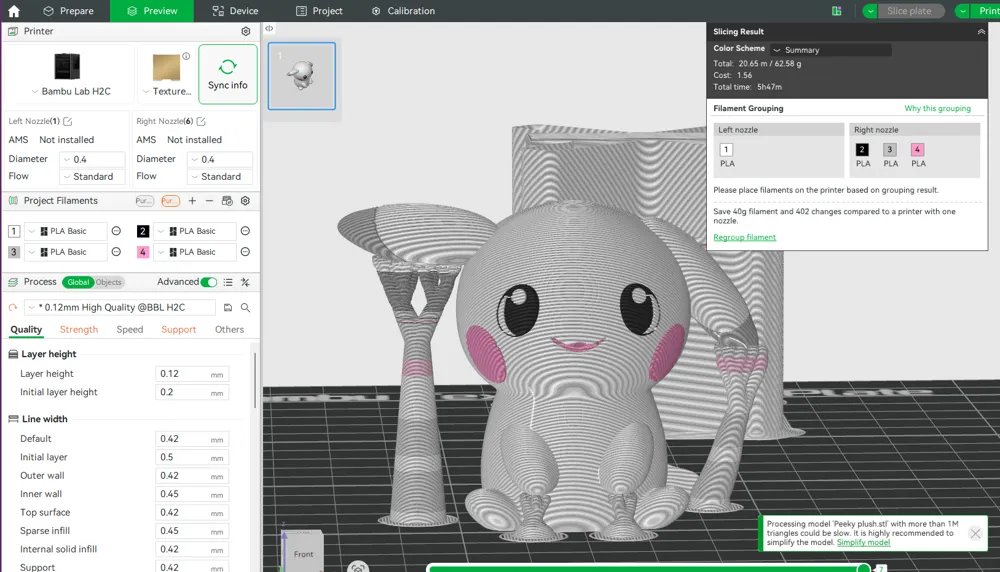This screenshot has height=572, width=1000.
Task: Open the Strength settings tab
Action: tap(78, 330)
